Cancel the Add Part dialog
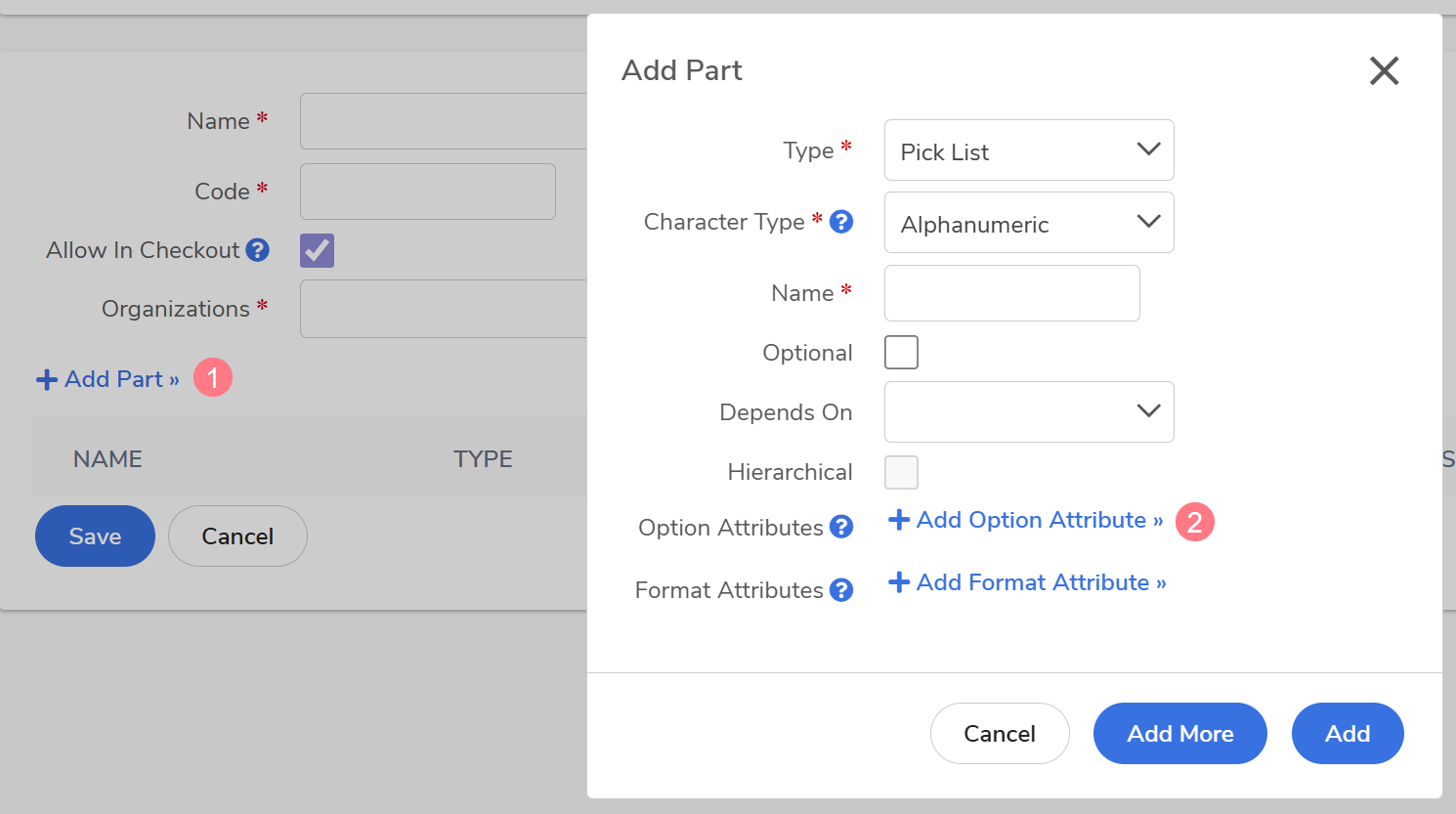The image size is (1456, 814). (999, 734)
